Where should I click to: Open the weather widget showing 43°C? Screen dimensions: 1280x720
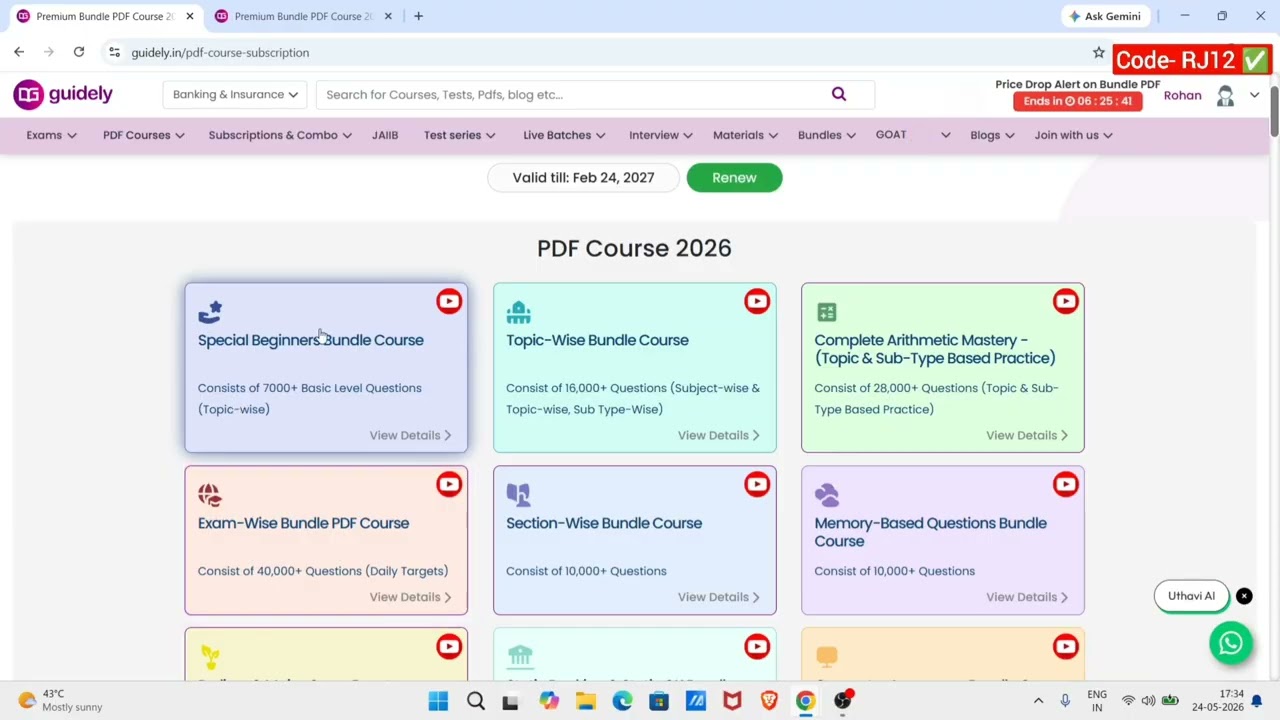[x=60, y=700]
